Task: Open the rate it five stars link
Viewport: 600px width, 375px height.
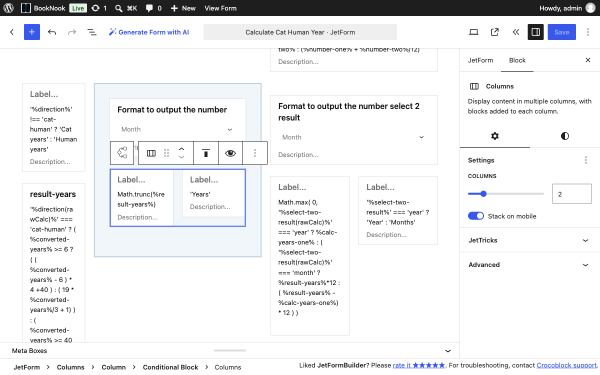Action: click(419, 365)
